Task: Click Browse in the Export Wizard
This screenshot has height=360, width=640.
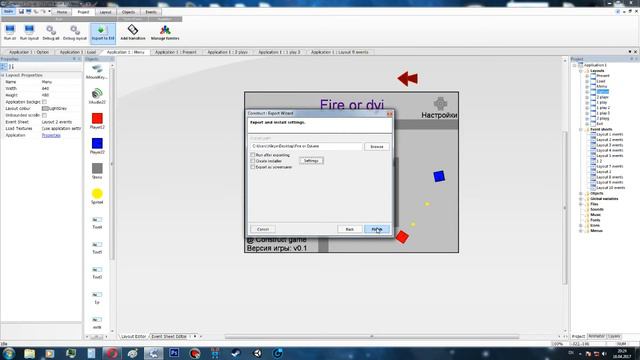Action: tap(376, 147)
